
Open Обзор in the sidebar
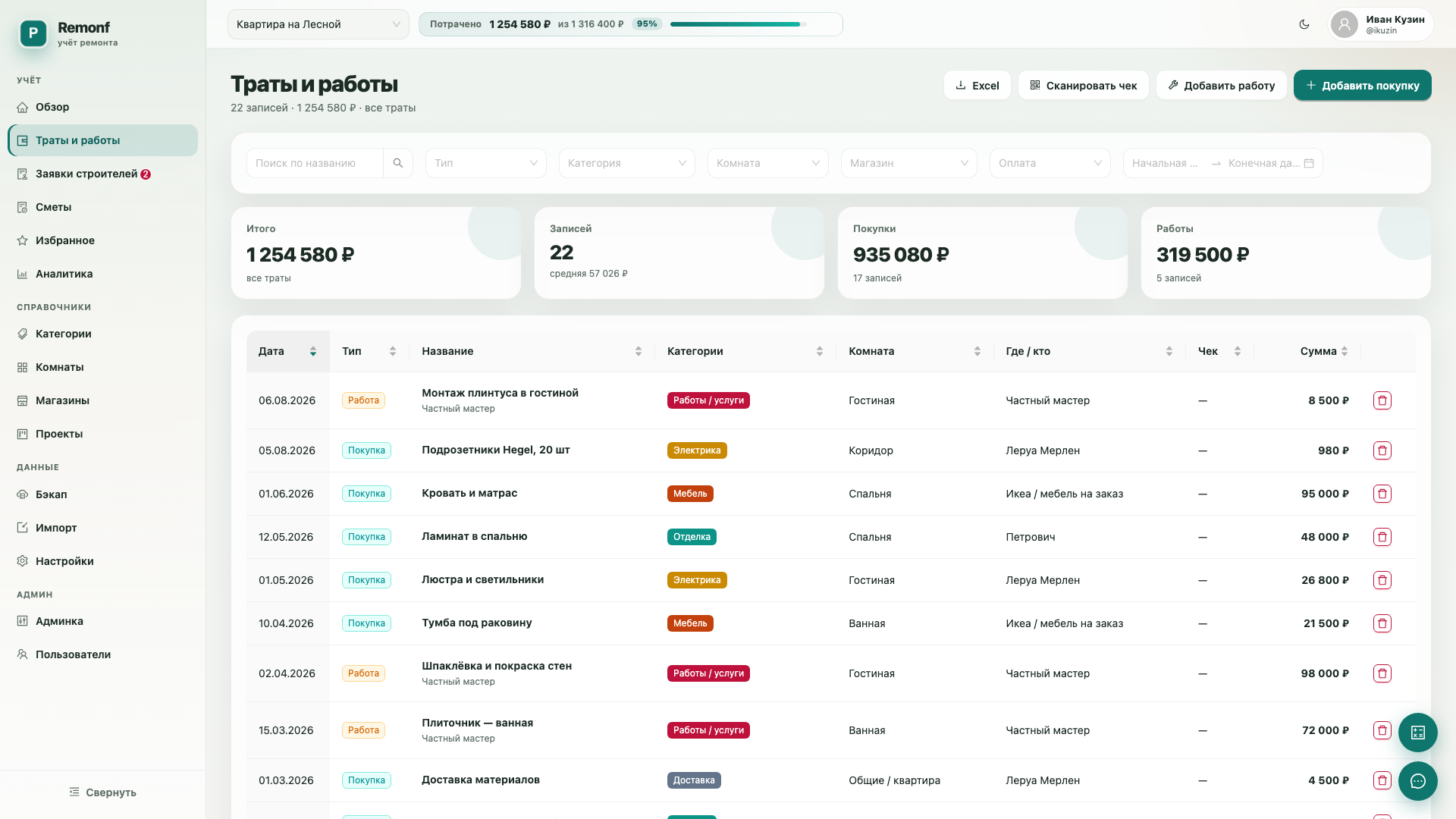click(103, 107)
